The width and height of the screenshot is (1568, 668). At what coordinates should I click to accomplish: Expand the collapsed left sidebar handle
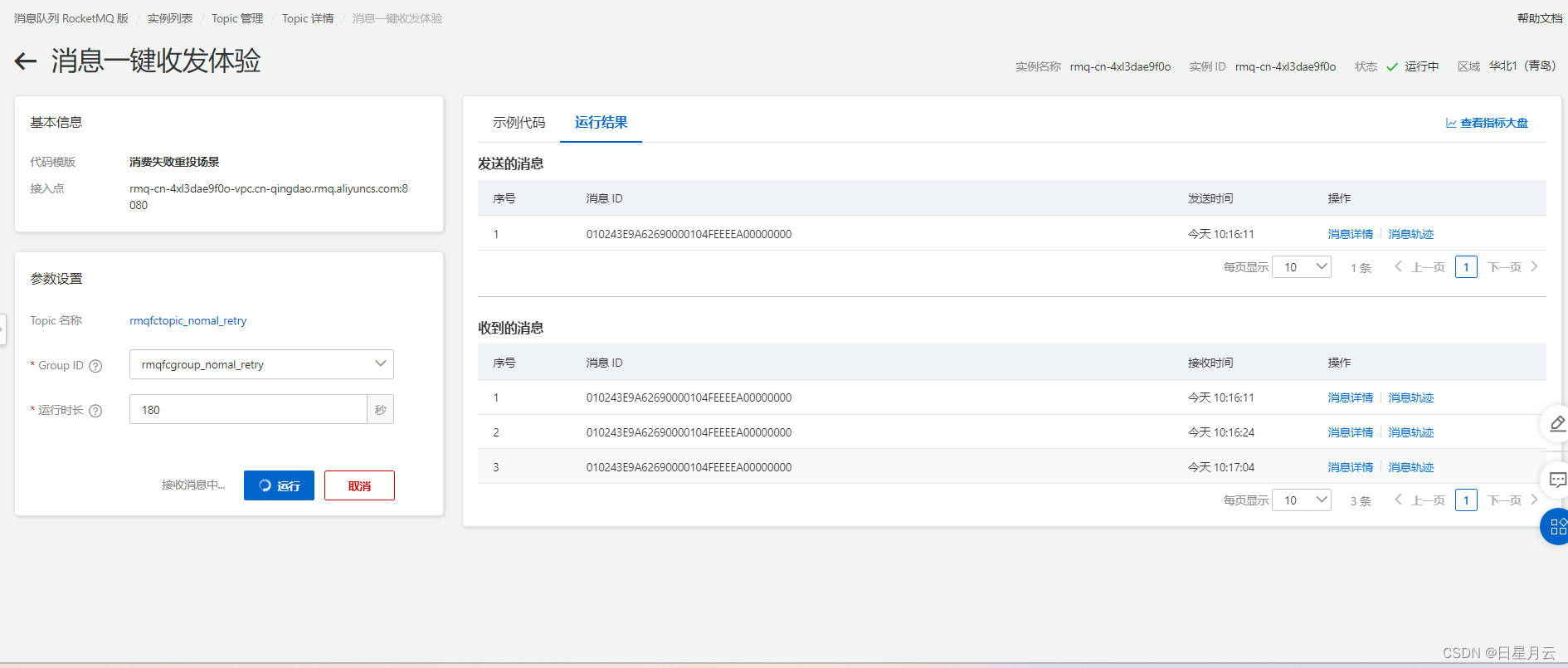2,329
